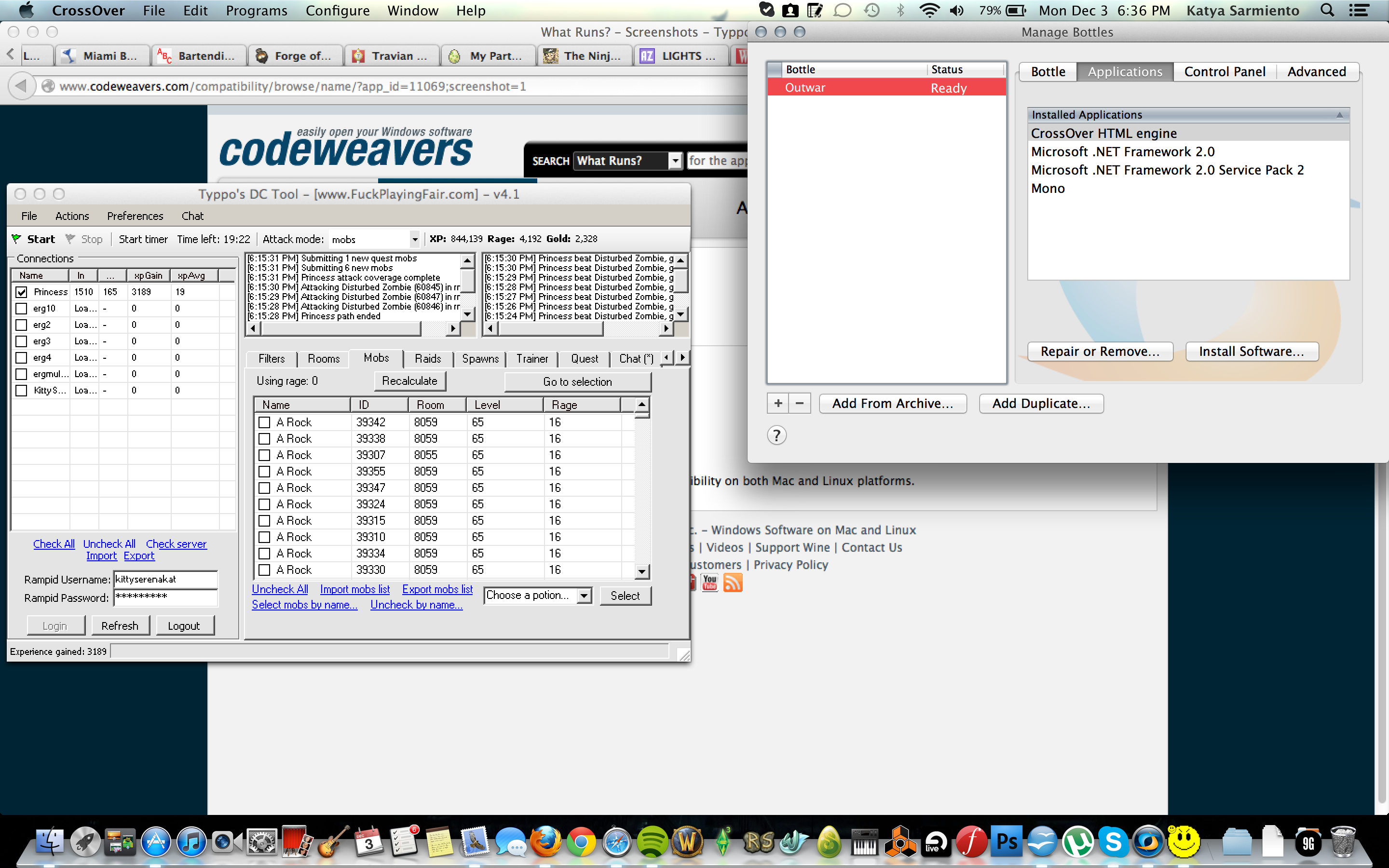This screenshot has height=868, width=1389.
Task: Open the Attack mode dropdown
Action: click(x=414, y=239)
